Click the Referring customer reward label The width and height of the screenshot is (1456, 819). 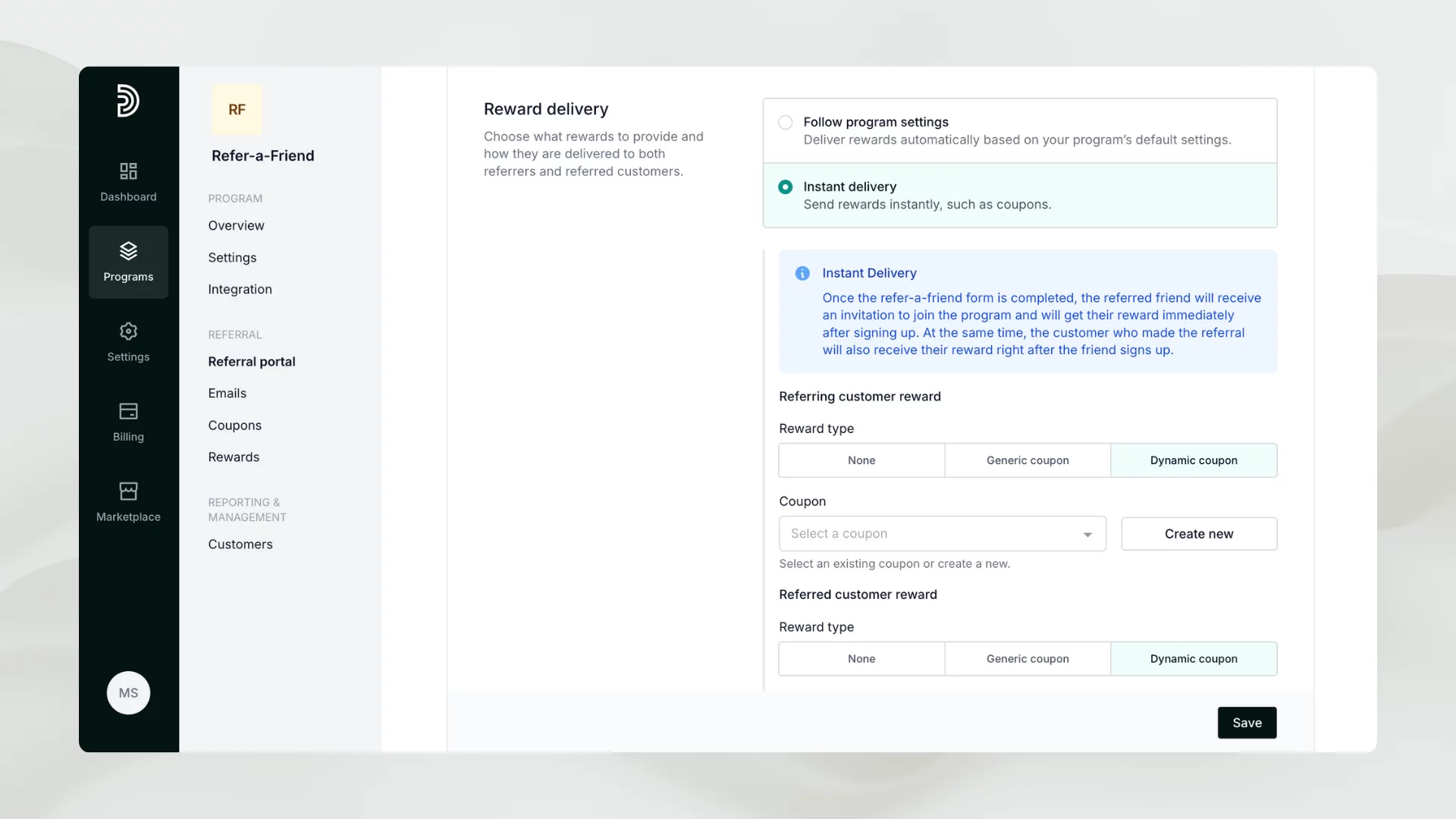(x=859, y=397)
